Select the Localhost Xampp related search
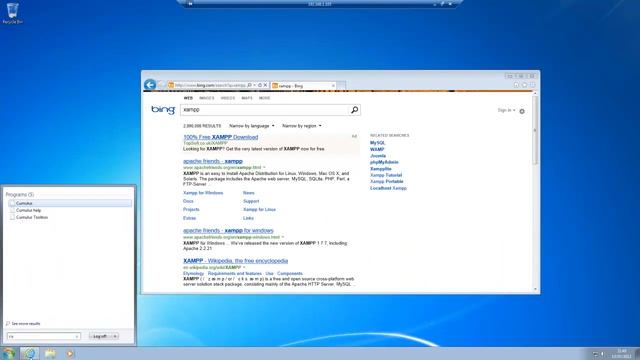The height and width of the screenshot is (360, 640). pyautogui.click(x=388, y=188)
